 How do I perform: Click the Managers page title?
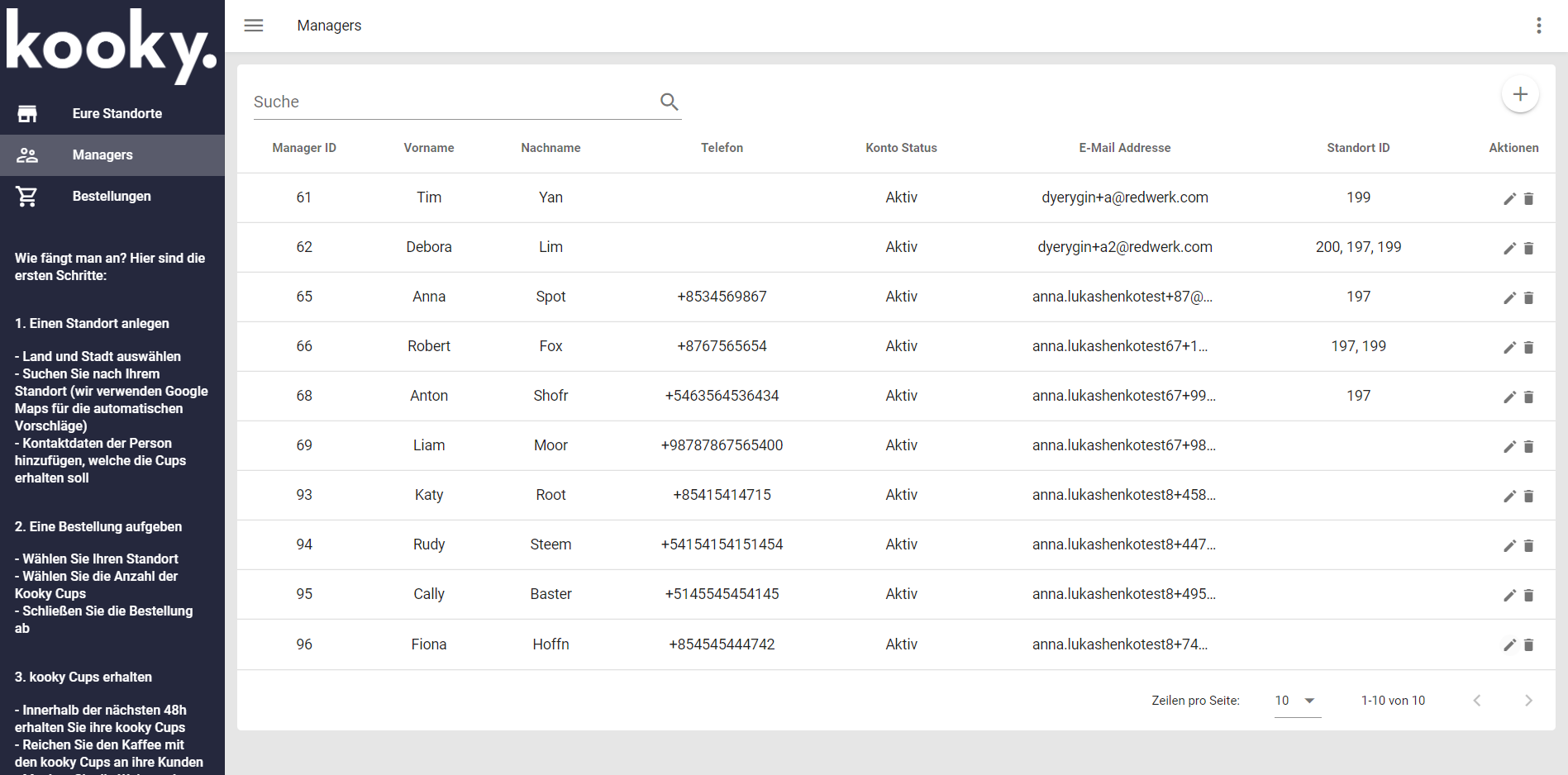coord(329,26)
